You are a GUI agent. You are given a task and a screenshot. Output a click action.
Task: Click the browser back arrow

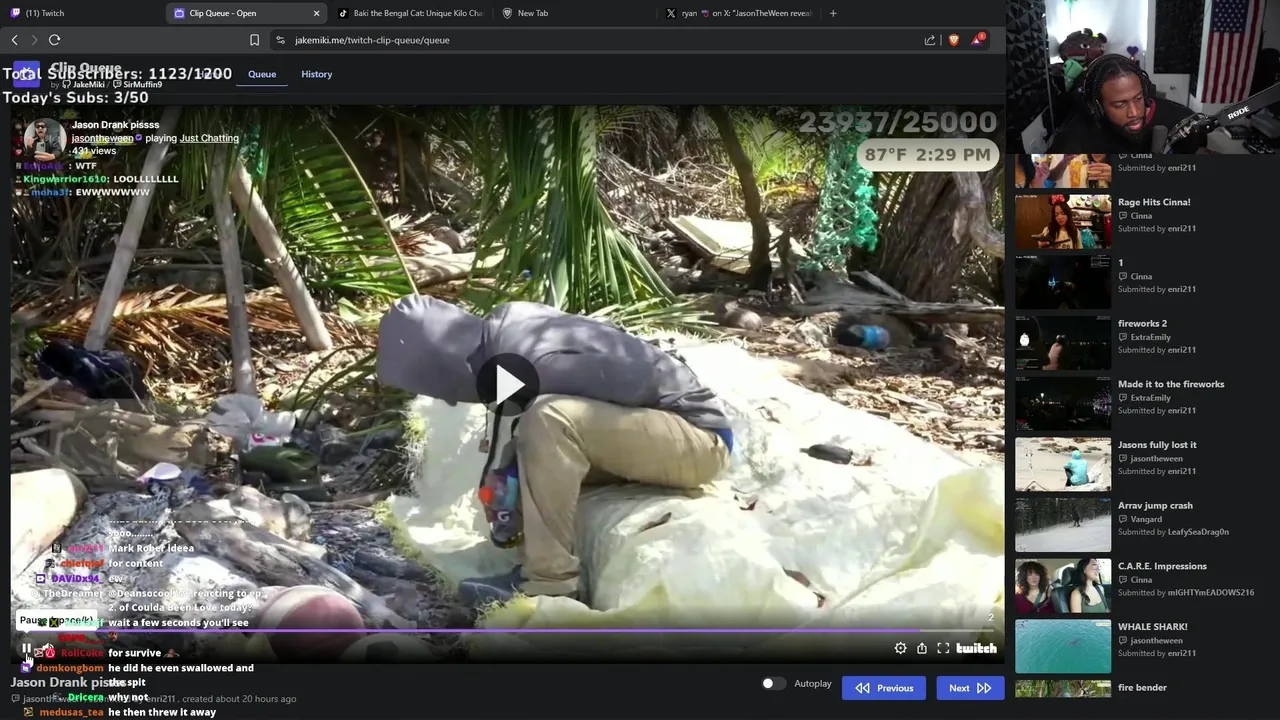(15, 40)
